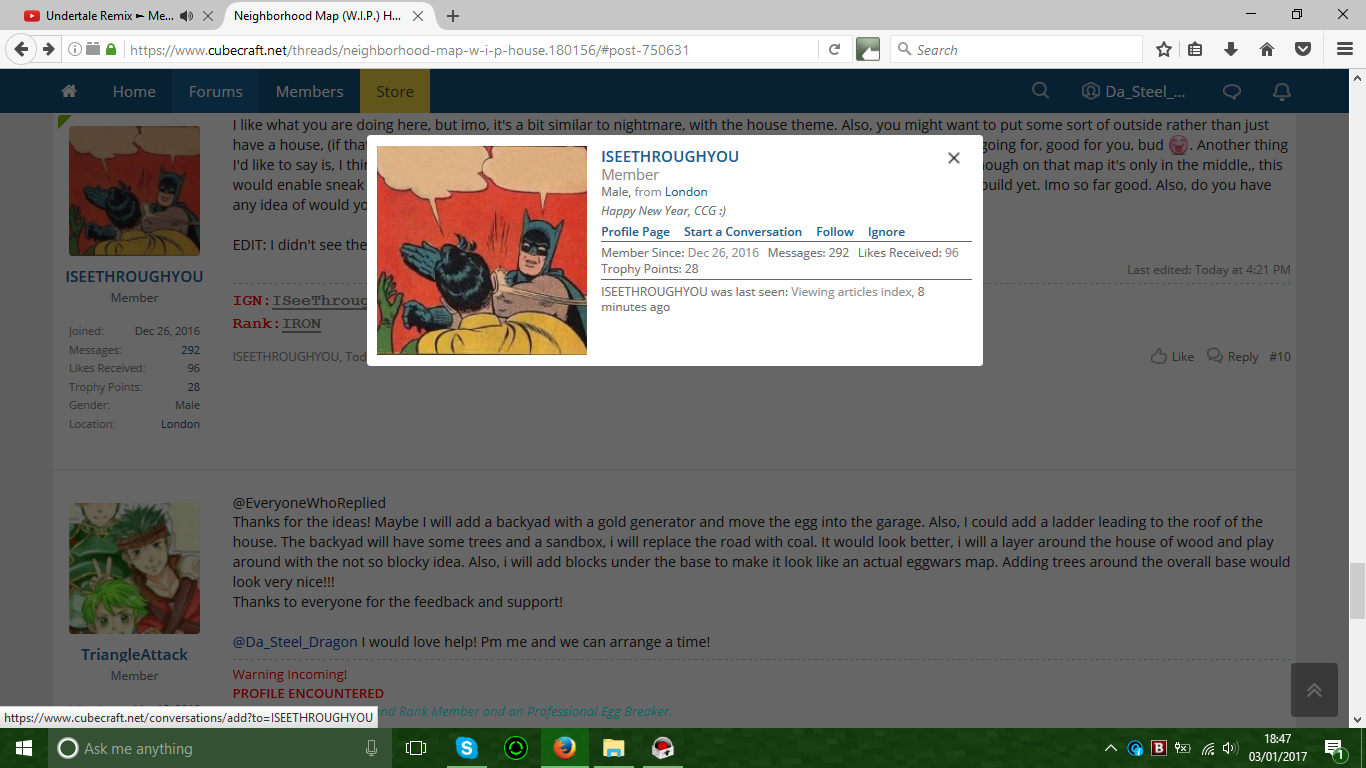Image resolution: width=1366 pixels, height=768 pixels.
Task: Open the Home navigation tab
Action: [x=134, y=91]
